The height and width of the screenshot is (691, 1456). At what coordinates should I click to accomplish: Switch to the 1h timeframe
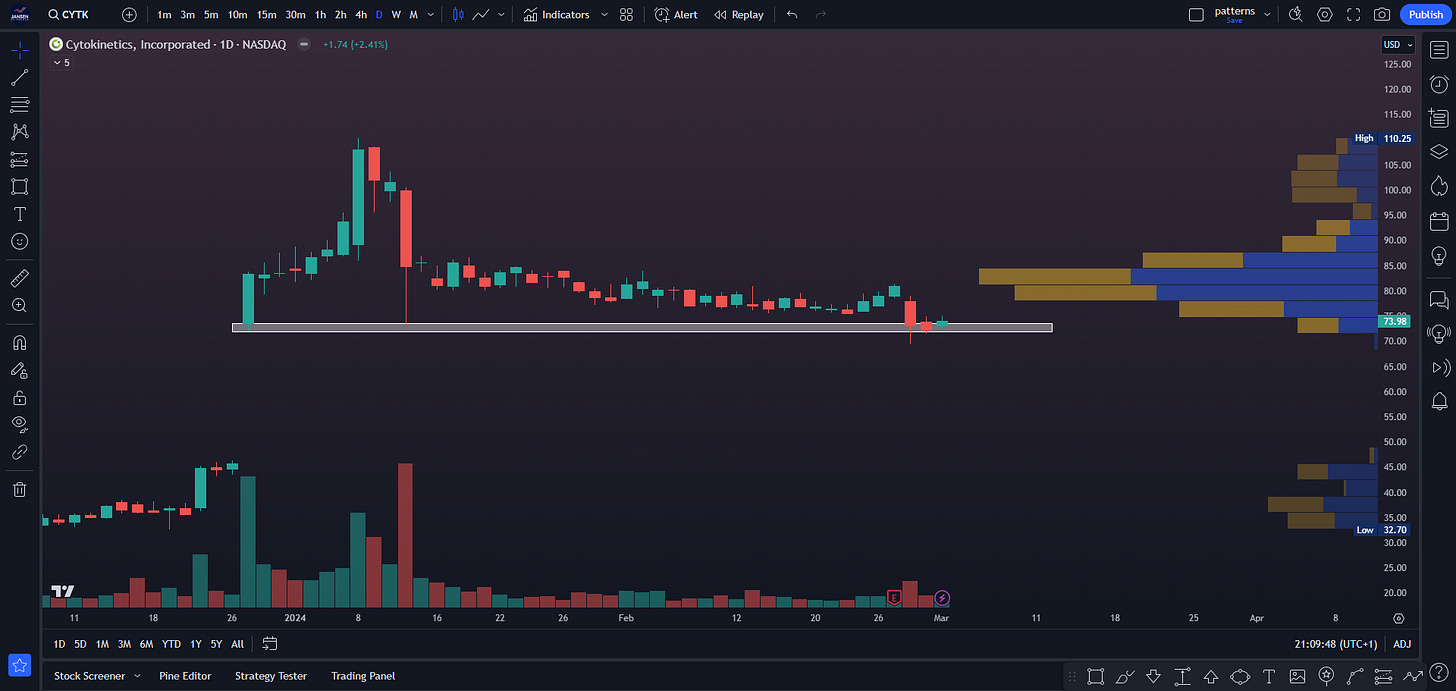tap(320, 15)
